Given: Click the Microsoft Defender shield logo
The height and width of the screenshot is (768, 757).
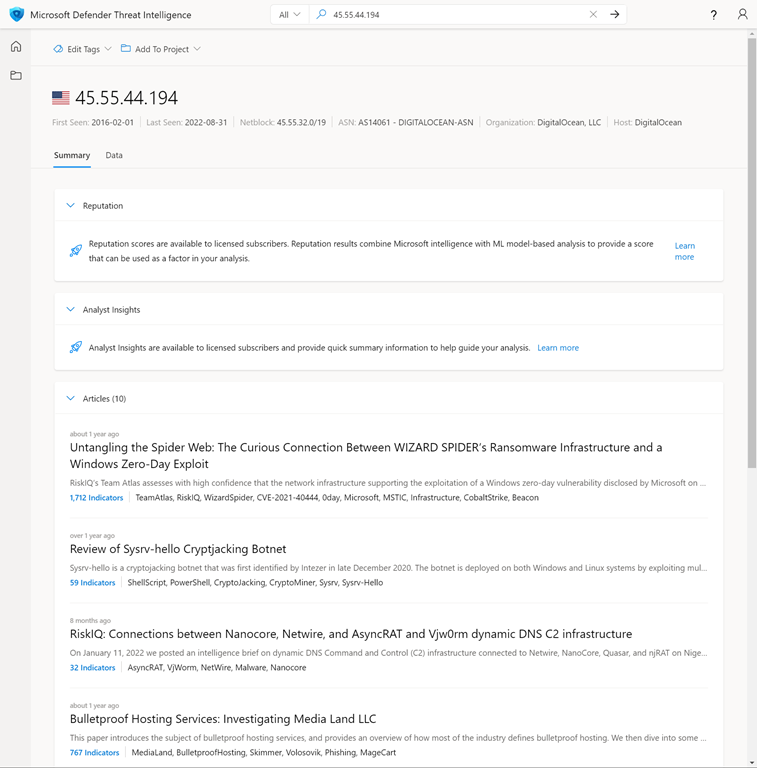Looking at the screenshot, I should tap(16, 15).
